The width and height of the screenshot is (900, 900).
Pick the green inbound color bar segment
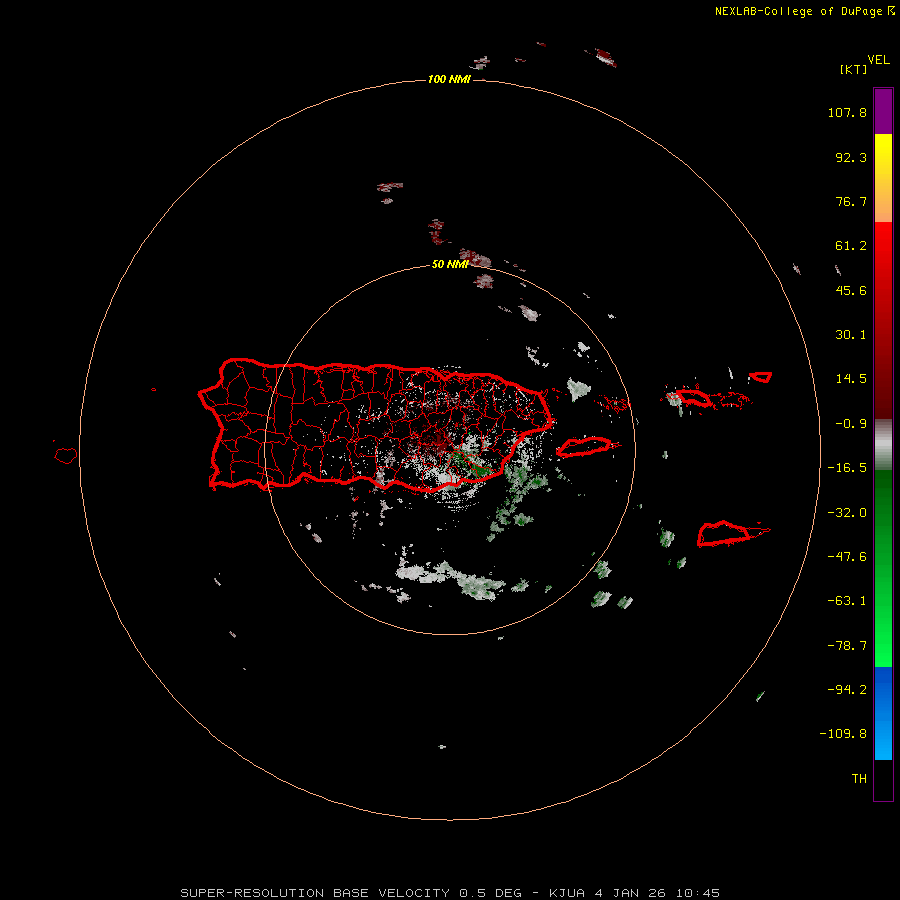[x=883, y=568]
